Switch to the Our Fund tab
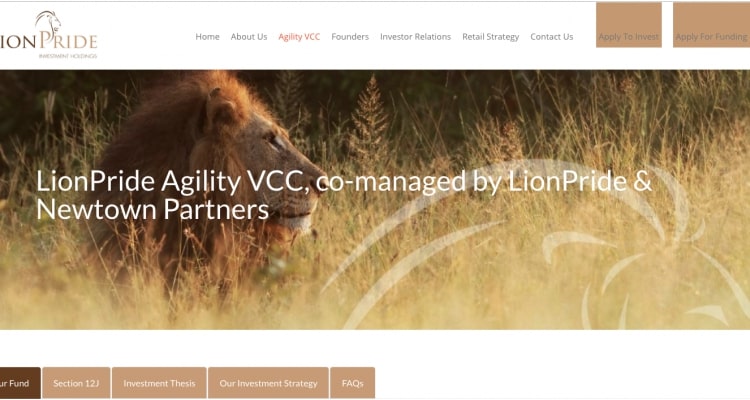This screenshot has width=750, height=400. 20,383
